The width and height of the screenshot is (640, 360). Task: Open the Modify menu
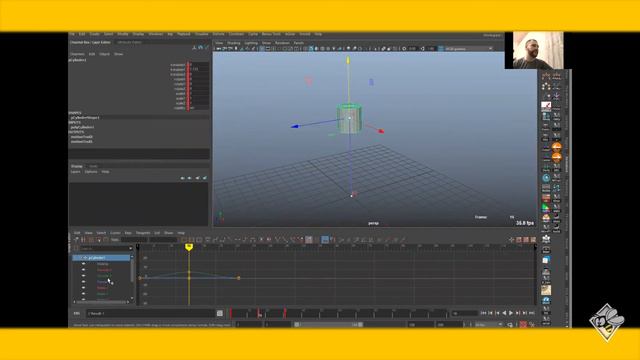point(123,34)
